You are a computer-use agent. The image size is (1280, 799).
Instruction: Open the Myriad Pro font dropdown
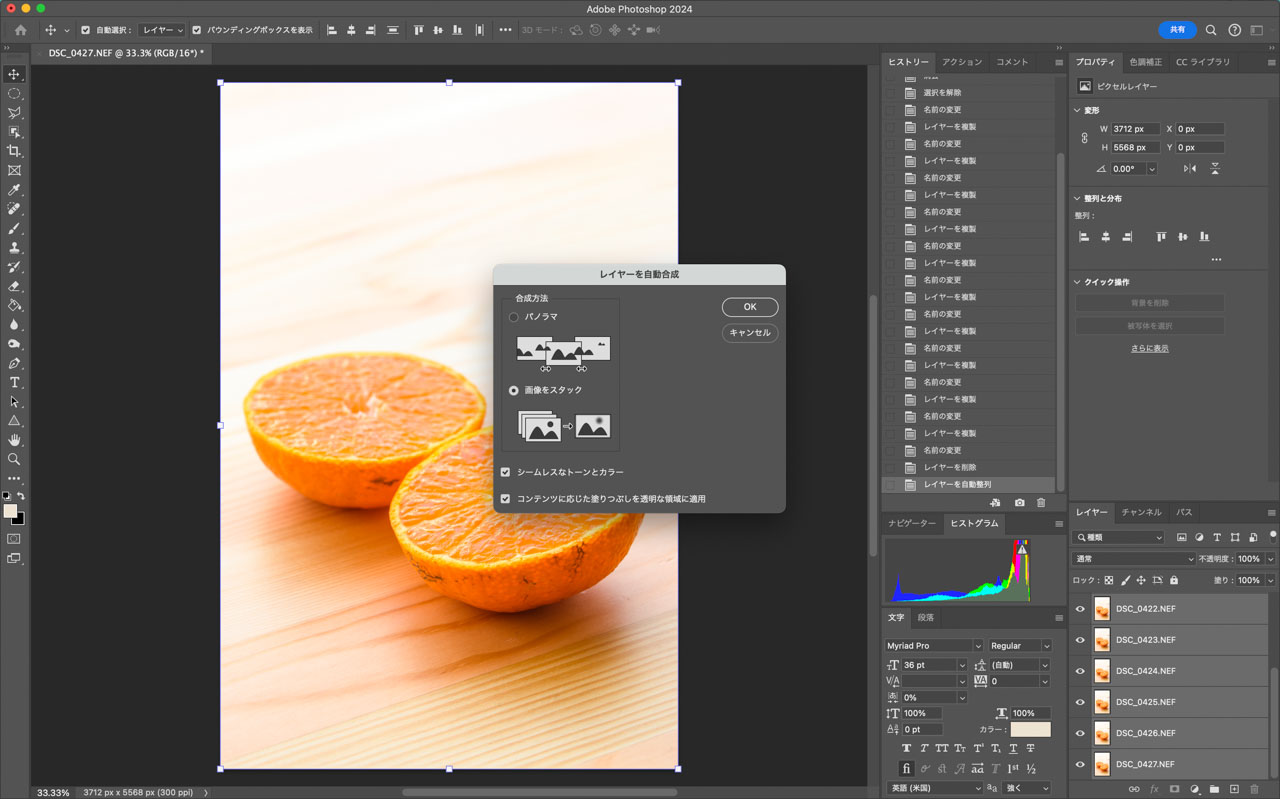click(x=933, y=646)
